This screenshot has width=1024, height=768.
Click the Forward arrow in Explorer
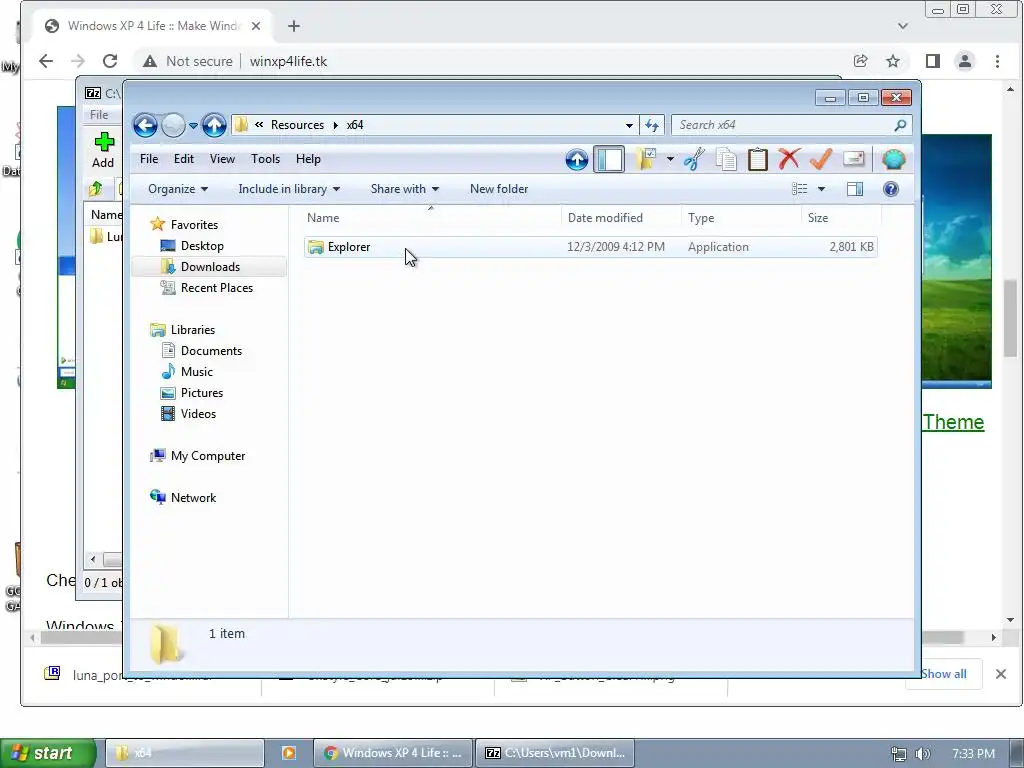coord(173,125)
